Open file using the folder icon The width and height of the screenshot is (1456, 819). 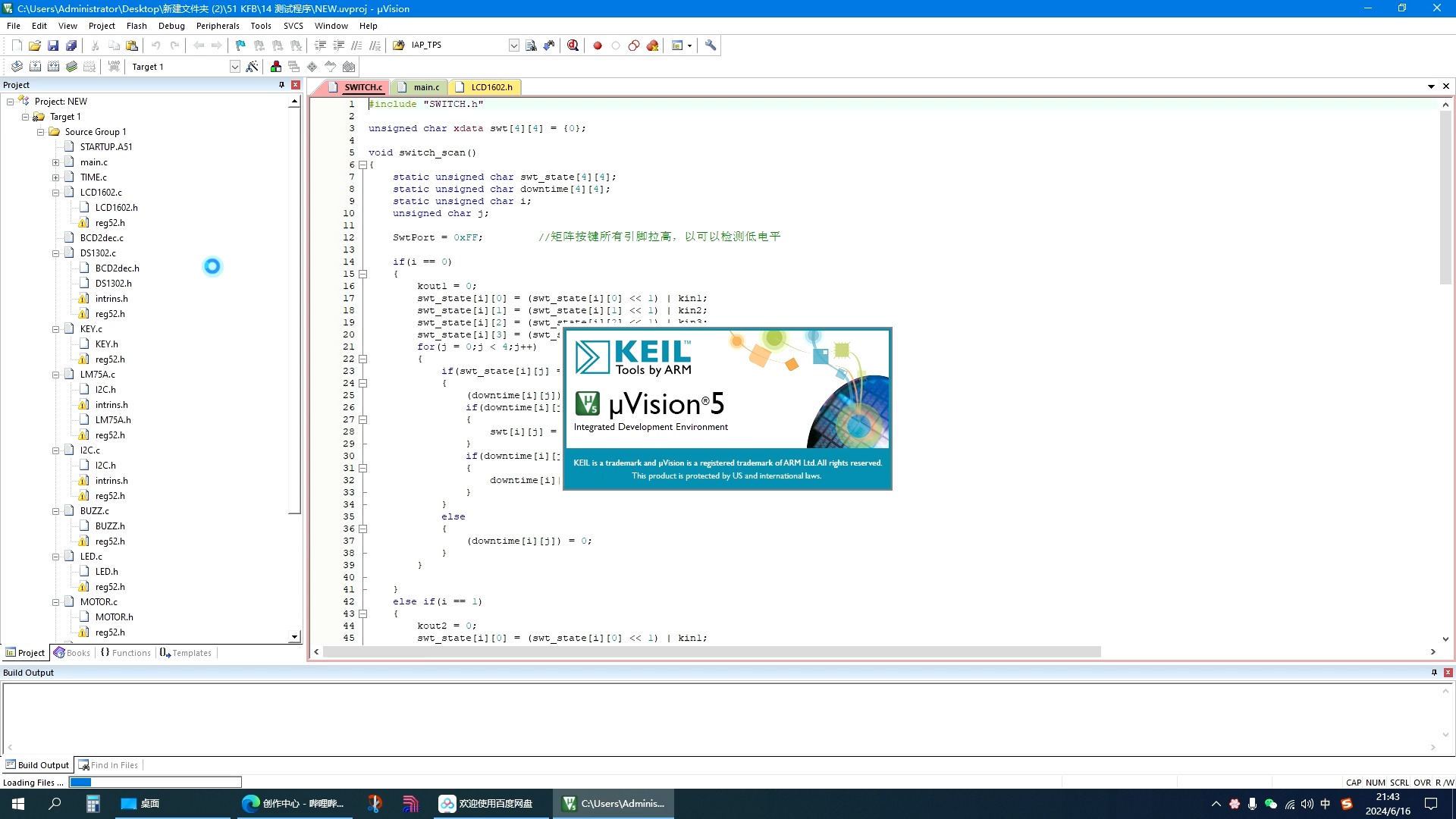point(35,45)
